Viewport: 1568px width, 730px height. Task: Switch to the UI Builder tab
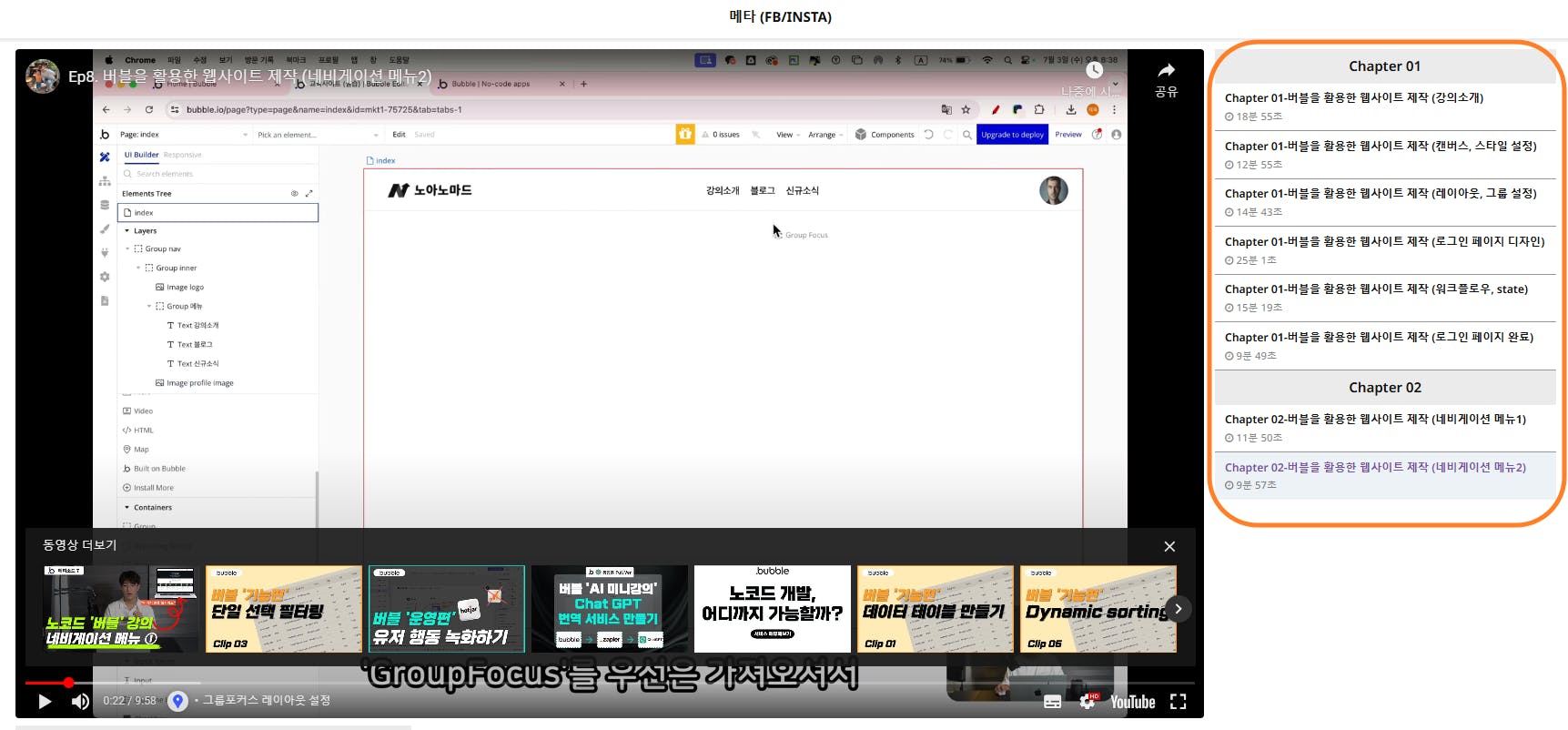[141, 155]
